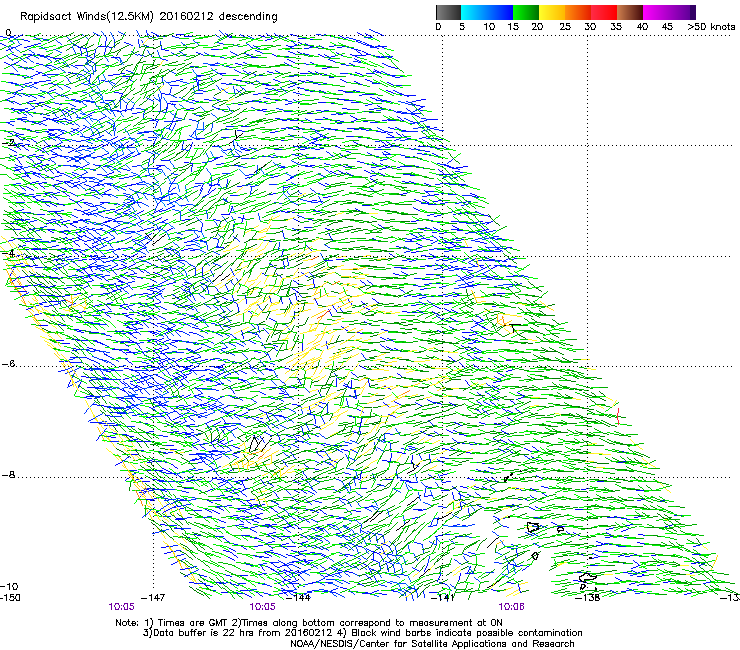Click the red 30-35 knots legend swatch

[x=604, y=12]
